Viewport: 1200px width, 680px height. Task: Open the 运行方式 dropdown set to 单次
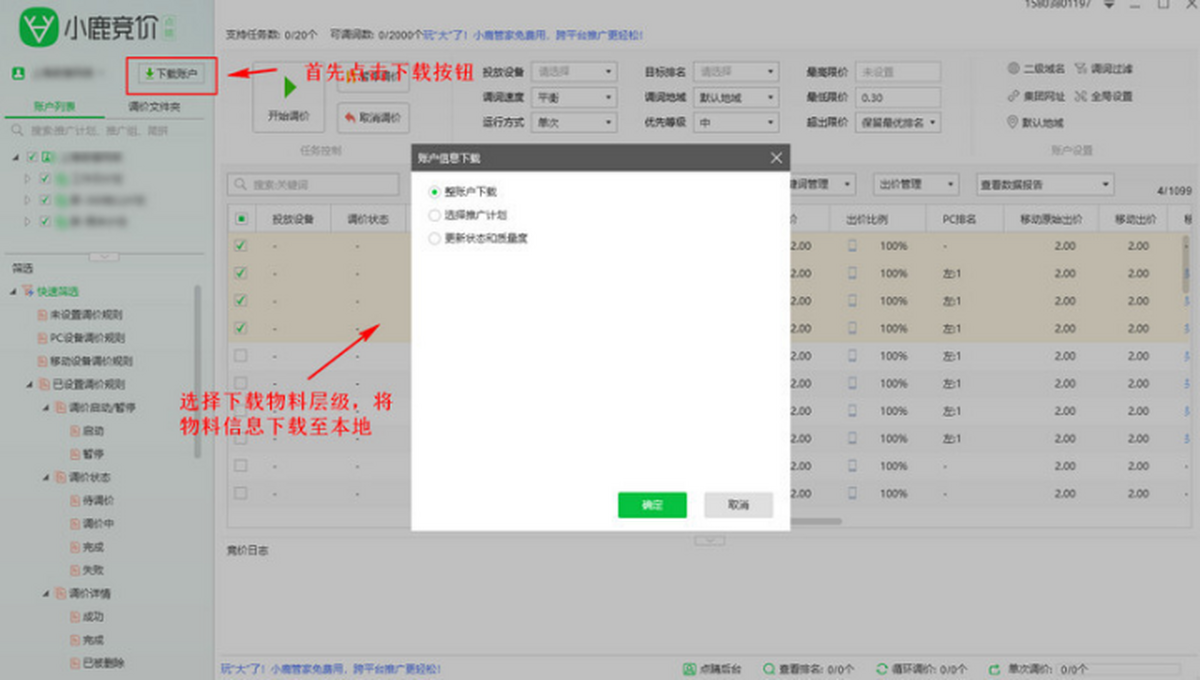pos(574,122)
